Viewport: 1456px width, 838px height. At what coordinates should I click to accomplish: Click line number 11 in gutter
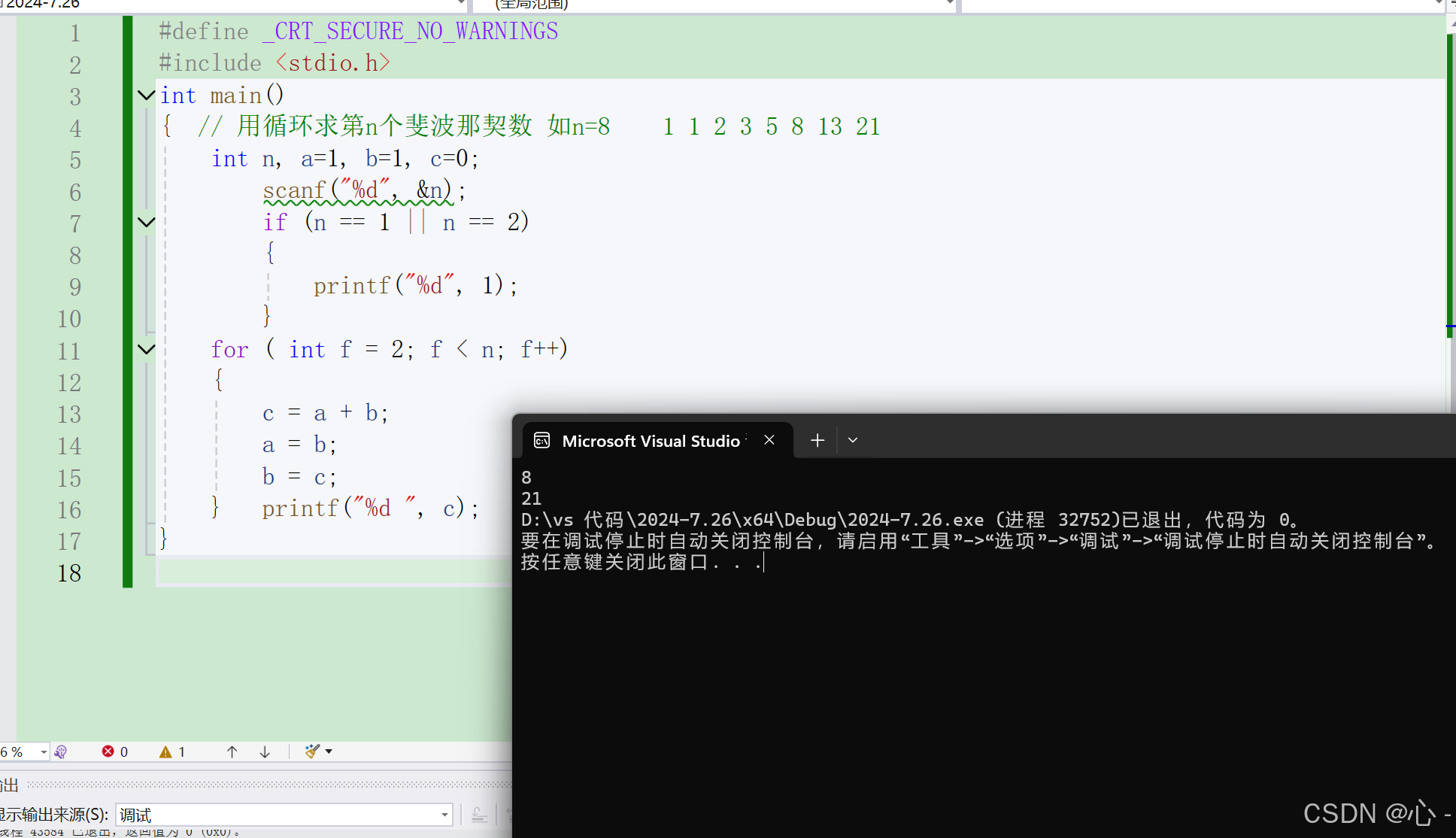69,351
